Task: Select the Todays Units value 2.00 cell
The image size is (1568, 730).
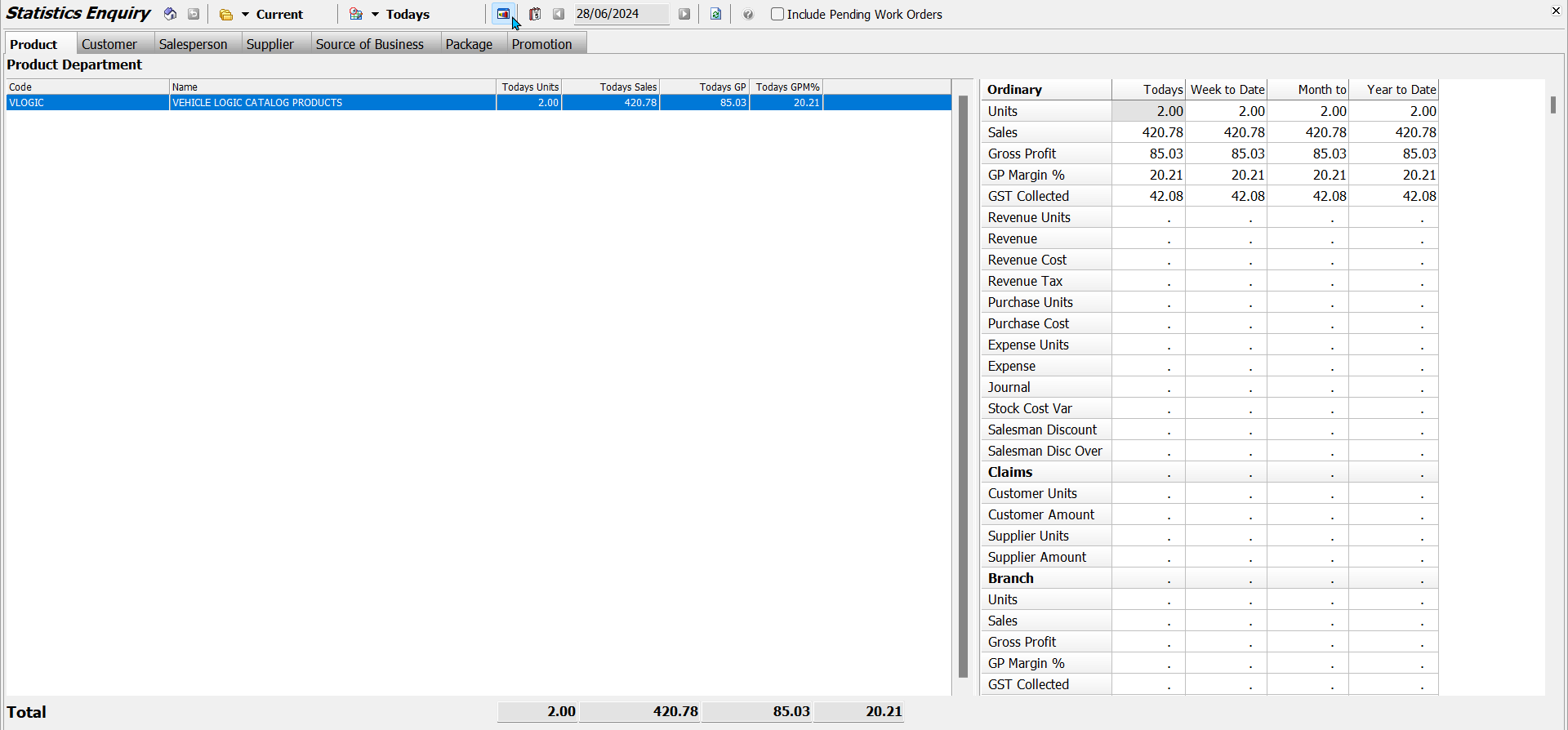Action: [x=1149, y=111]
